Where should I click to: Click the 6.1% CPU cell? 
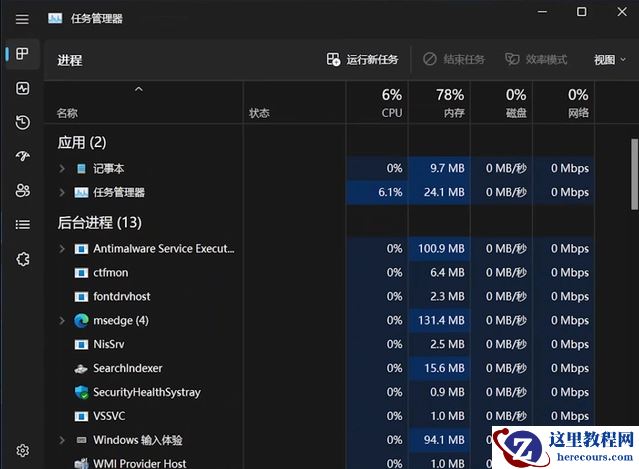377,192
